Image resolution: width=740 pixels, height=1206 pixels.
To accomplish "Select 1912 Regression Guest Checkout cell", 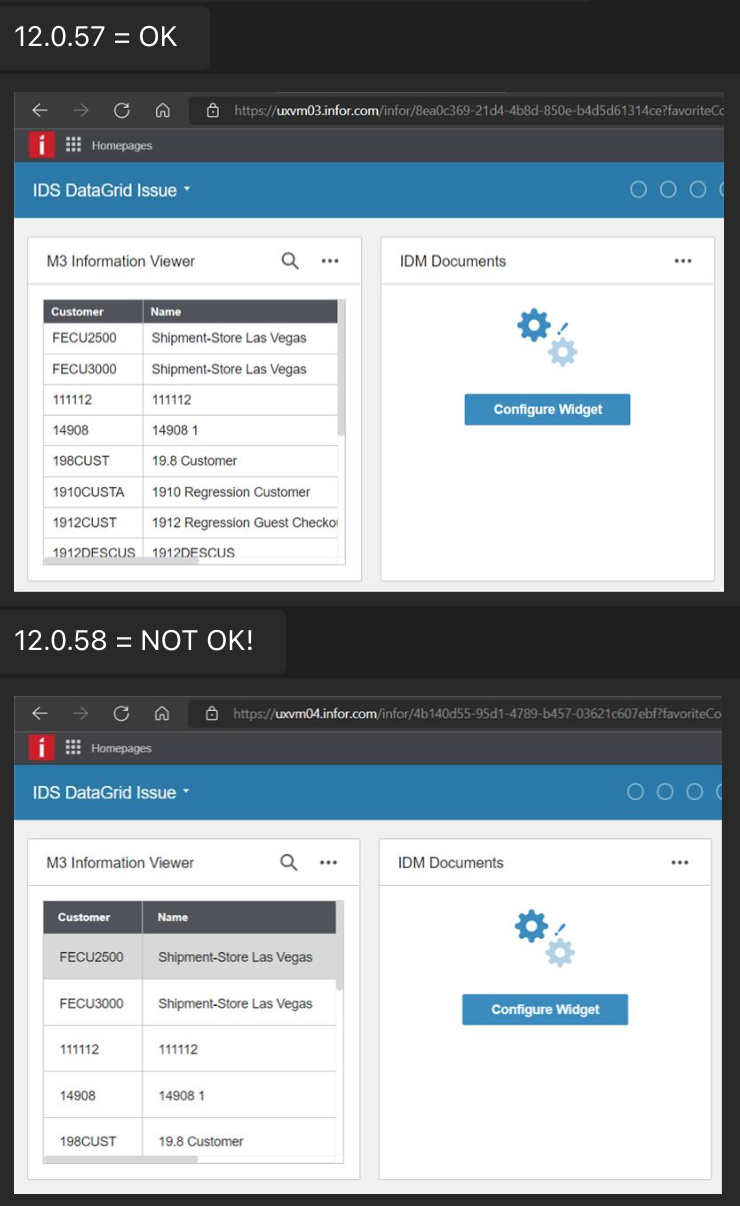I will (x=240, y=522).
